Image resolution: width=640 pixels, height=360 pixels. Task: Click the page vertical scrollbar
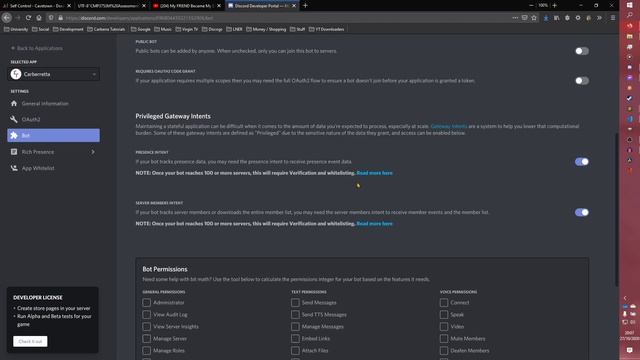(x=616, y=210)
